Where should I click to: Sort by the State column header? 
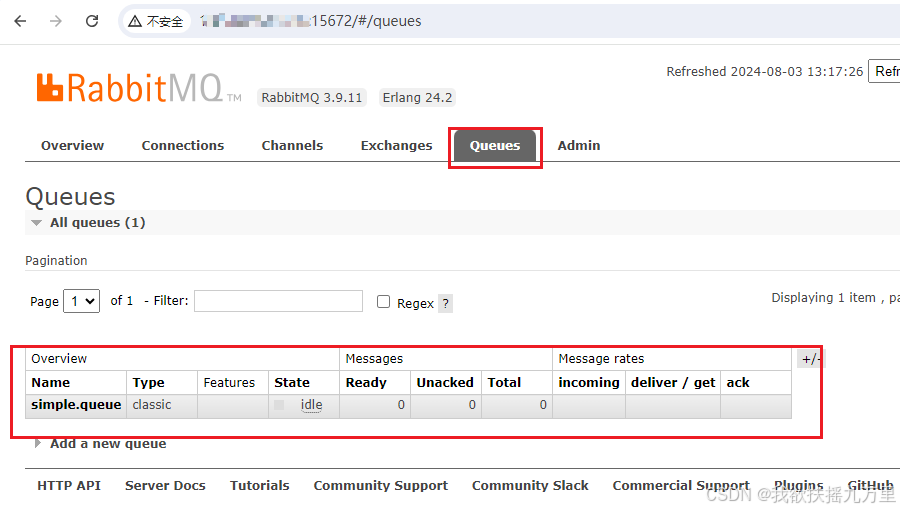click(292, 383)
